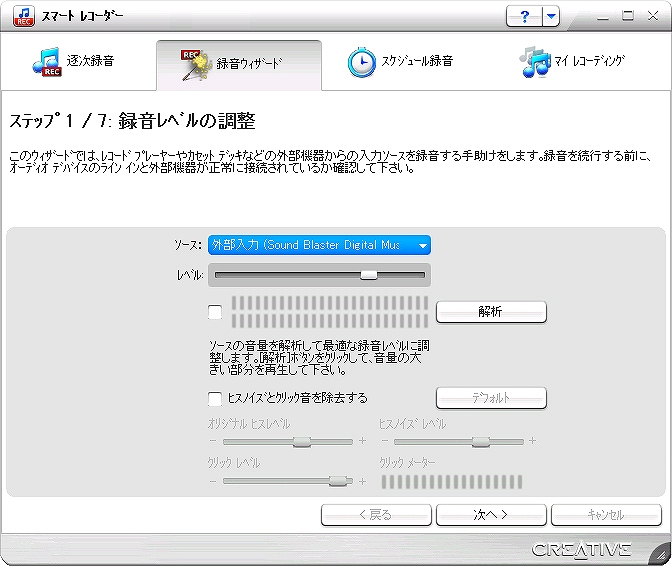Click the 逐次録音 music note REC icon
Screen dimensions: 672x566
point(47,63)
